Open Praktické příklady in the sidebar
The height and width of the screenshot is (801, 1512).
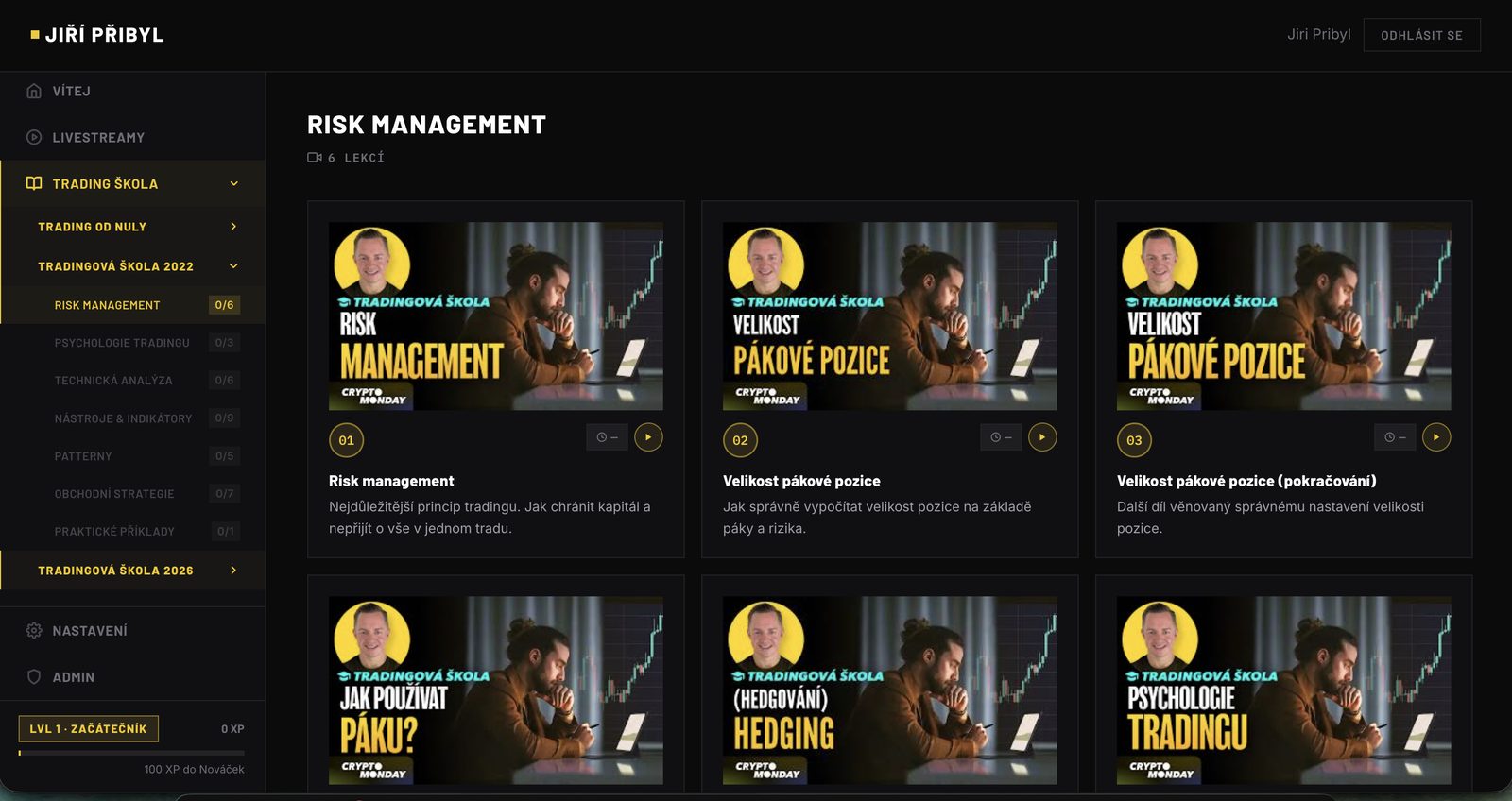pyautogui.click(x=132, y=531)
